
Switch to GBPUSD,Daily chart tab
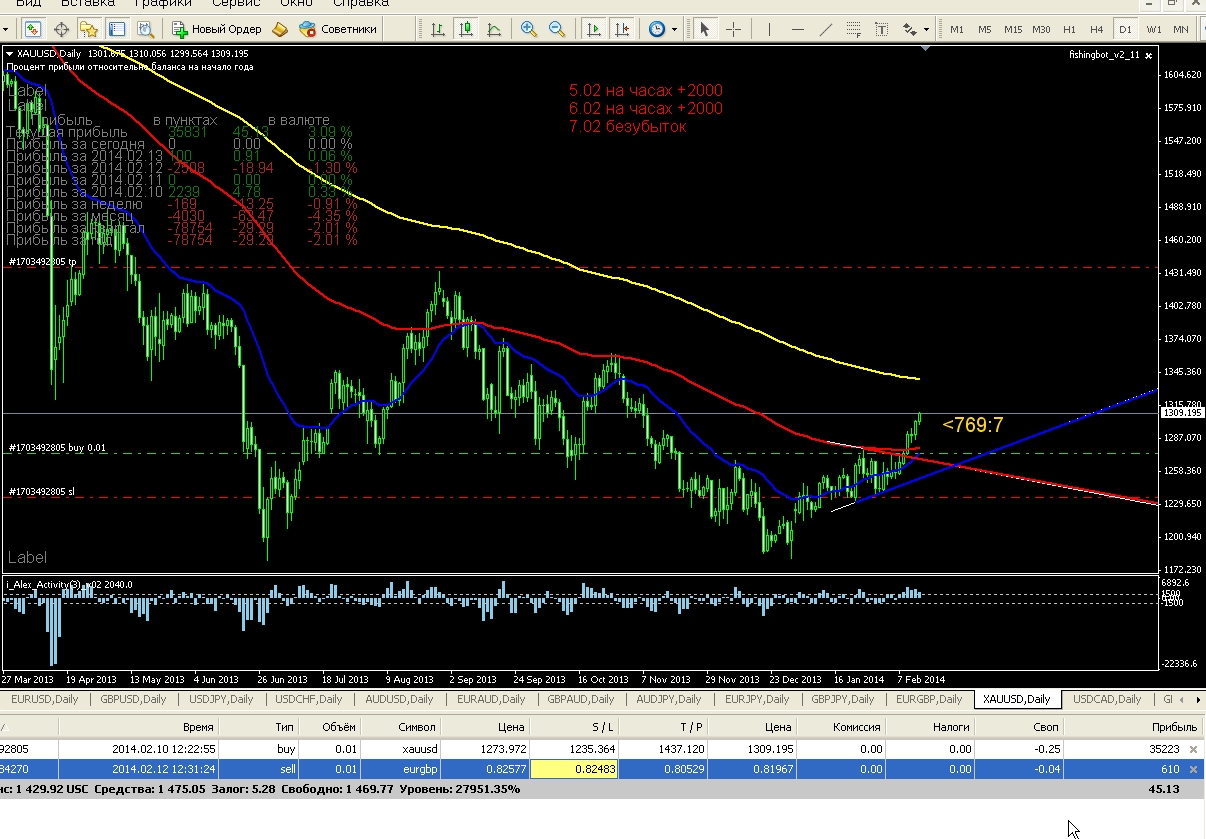click(x=131, y=699)
